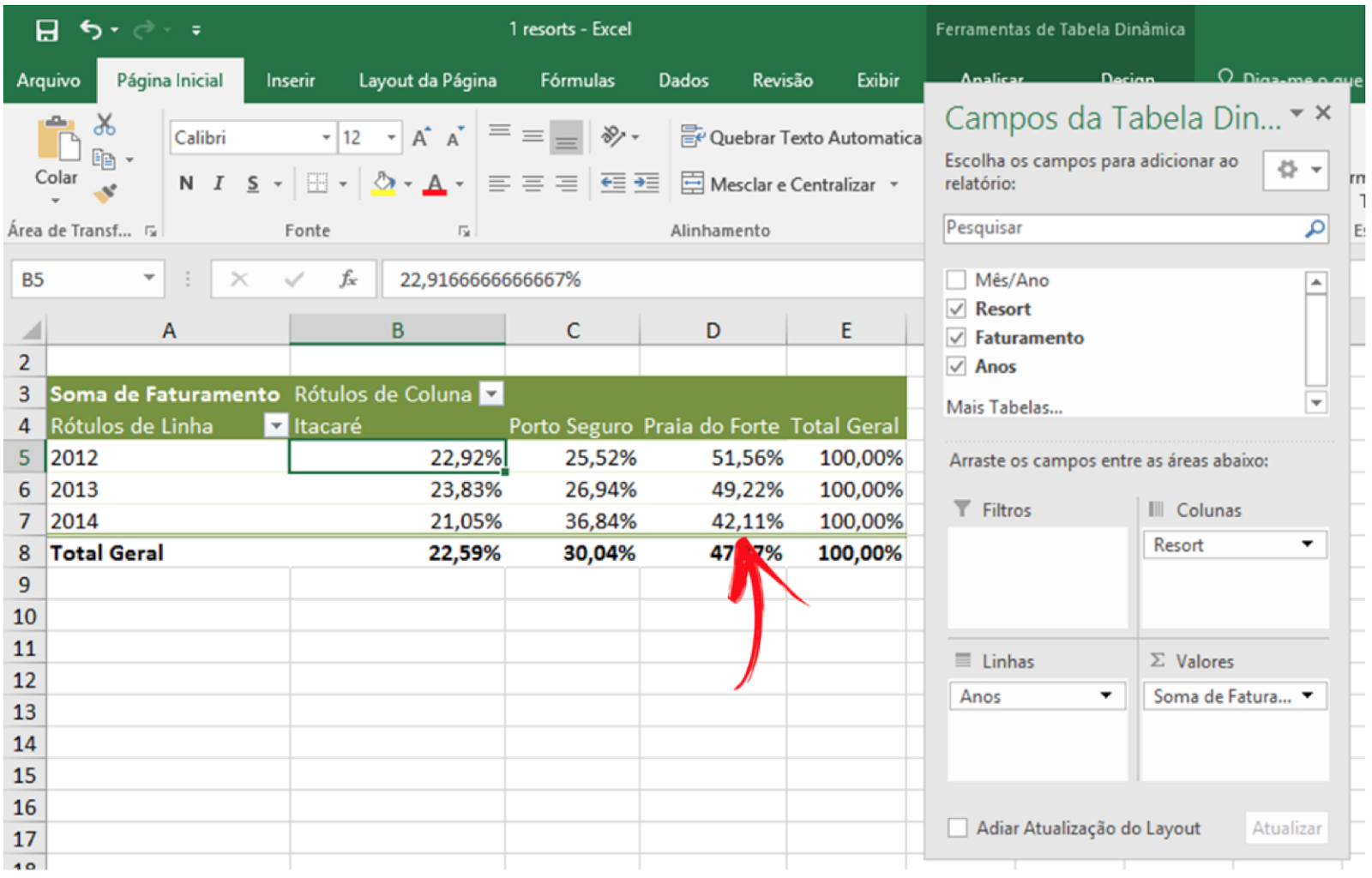Click the decrease indent icon
The height and width of the screenshot is (878, 1372).
(x=613, y=183)
